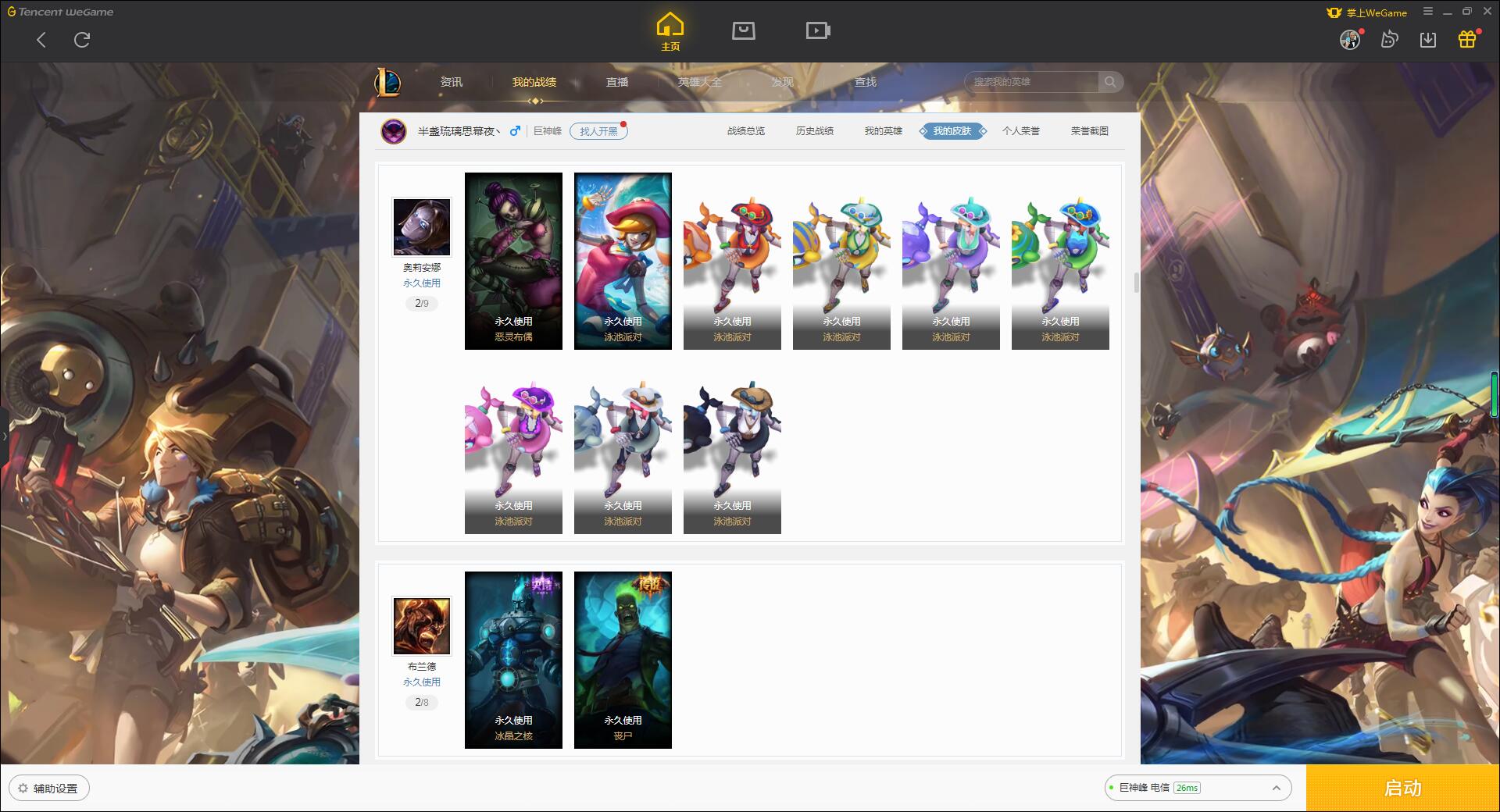The width and height of the screenshot is (1500, 812).
Task: Click the 奥莉安娜 2/9 skin count badge
Action: (x=422, y=303)
